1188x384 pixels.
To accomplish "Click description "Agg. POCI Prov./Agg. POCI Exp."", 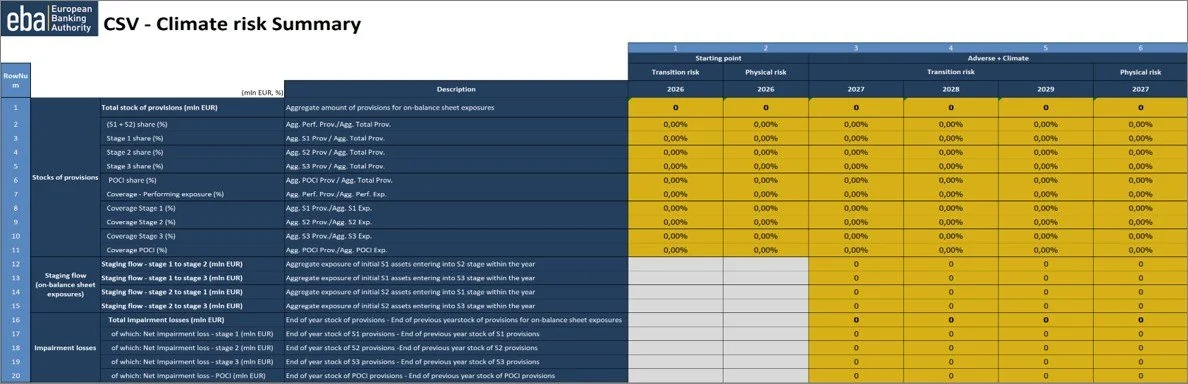I will coord(337,249).
